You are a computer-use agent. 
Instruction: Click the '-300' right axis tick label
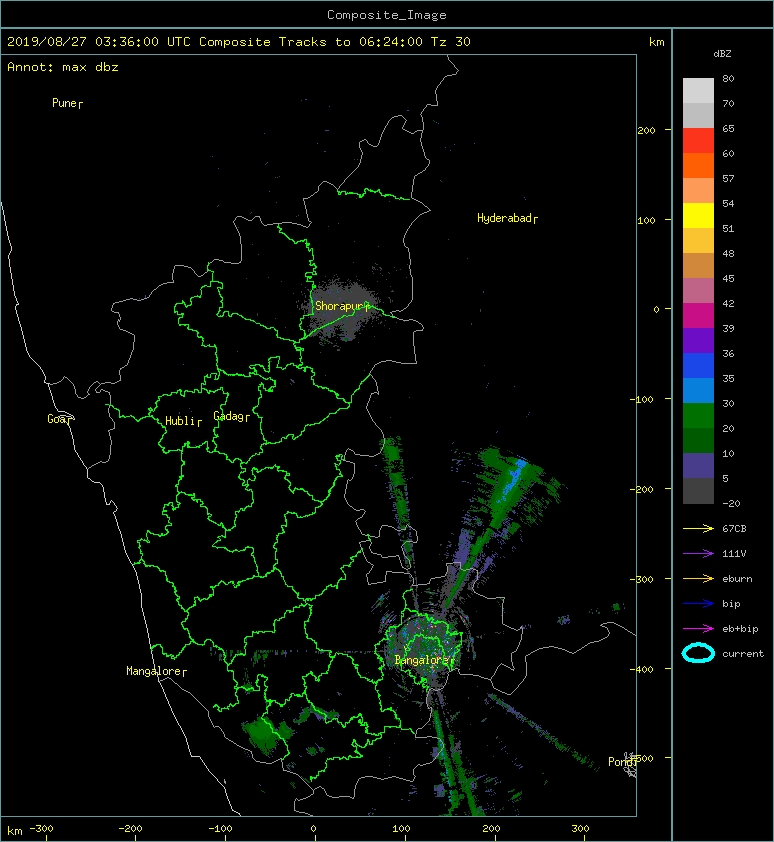point(641,579)
